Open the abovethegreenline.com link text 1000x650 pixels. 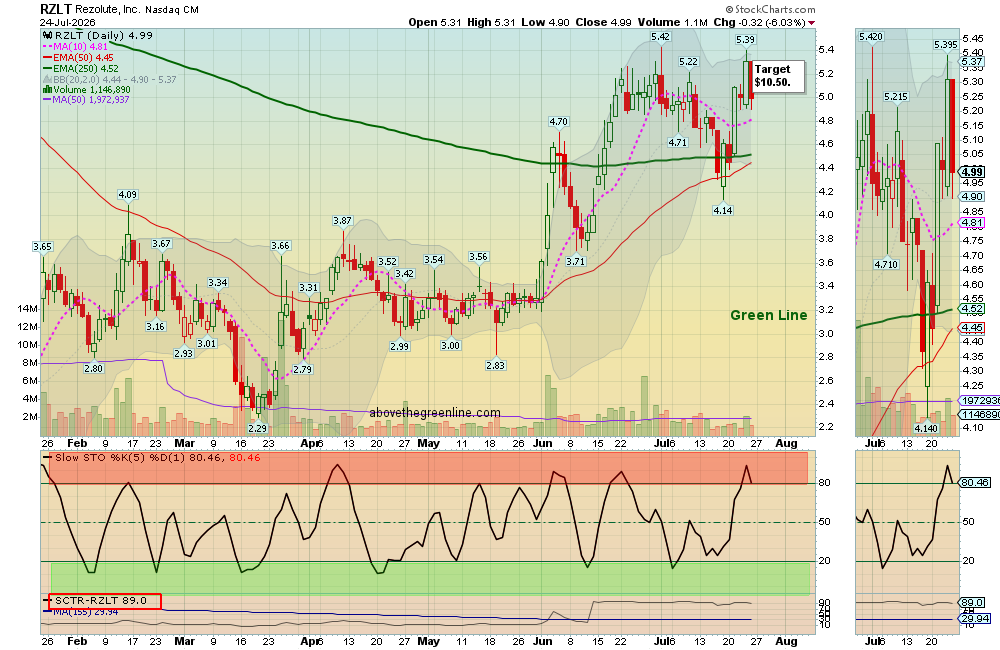435,413
